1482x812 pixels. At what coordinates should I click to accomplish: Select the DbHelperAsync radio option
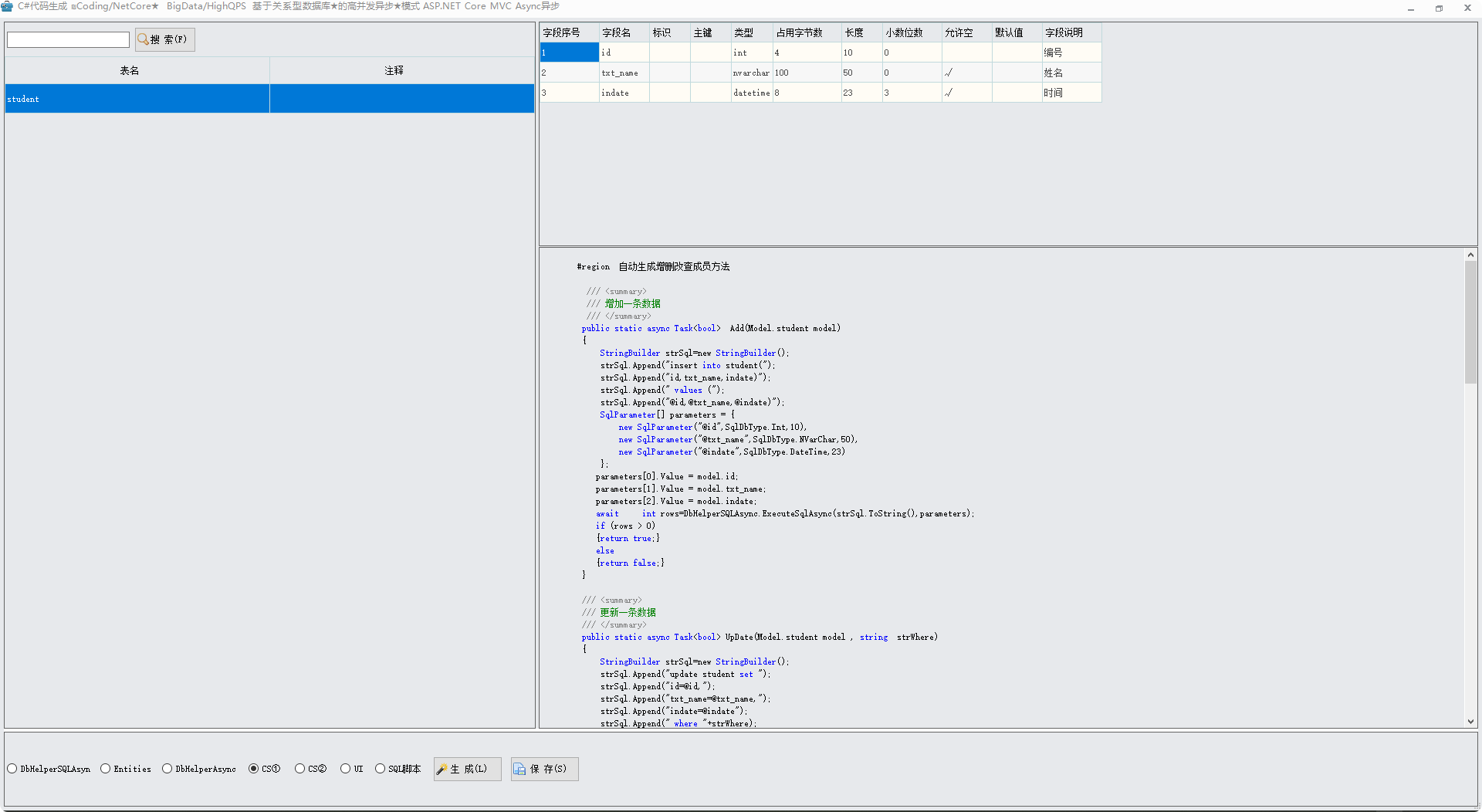tap(199, 769)
